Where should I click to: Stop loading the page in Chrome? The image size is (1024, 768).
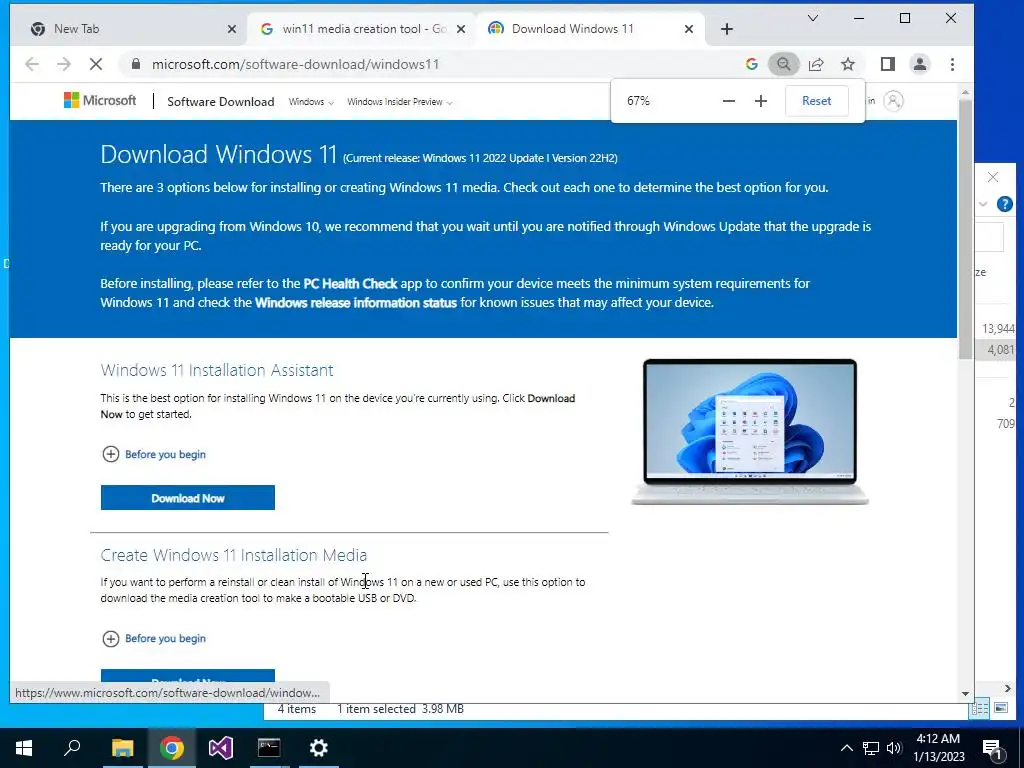click(95, 64)
